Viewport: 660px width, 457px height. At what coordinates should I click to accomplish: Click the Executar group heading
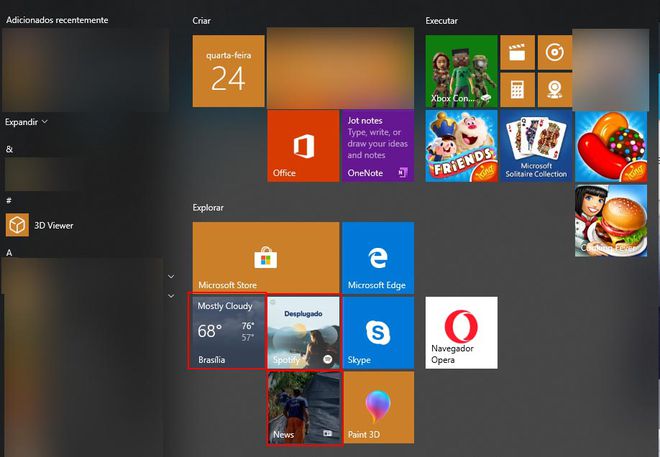coord(441,21)
